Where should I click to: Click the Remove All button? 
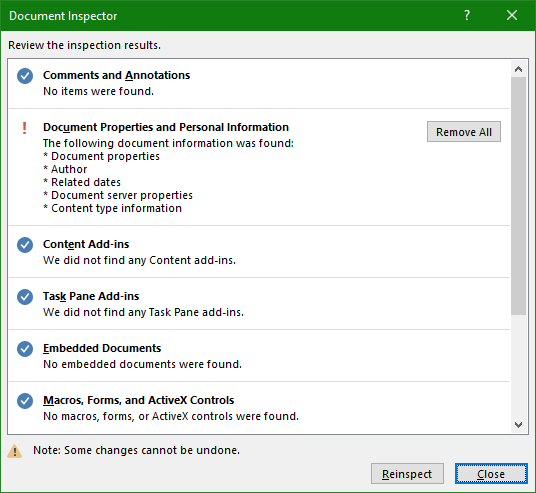pyautogui.click(x=464, y=132)
